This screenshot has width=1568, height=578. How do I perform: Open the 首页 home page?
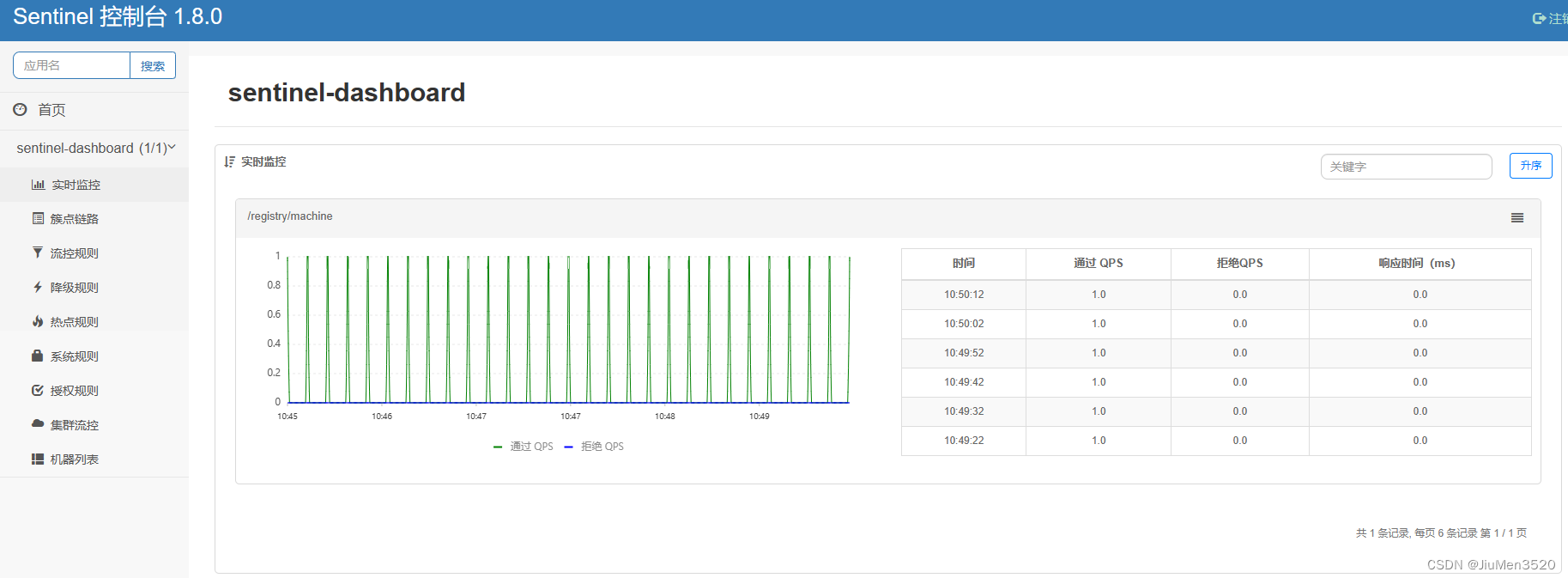coord(51,110)
